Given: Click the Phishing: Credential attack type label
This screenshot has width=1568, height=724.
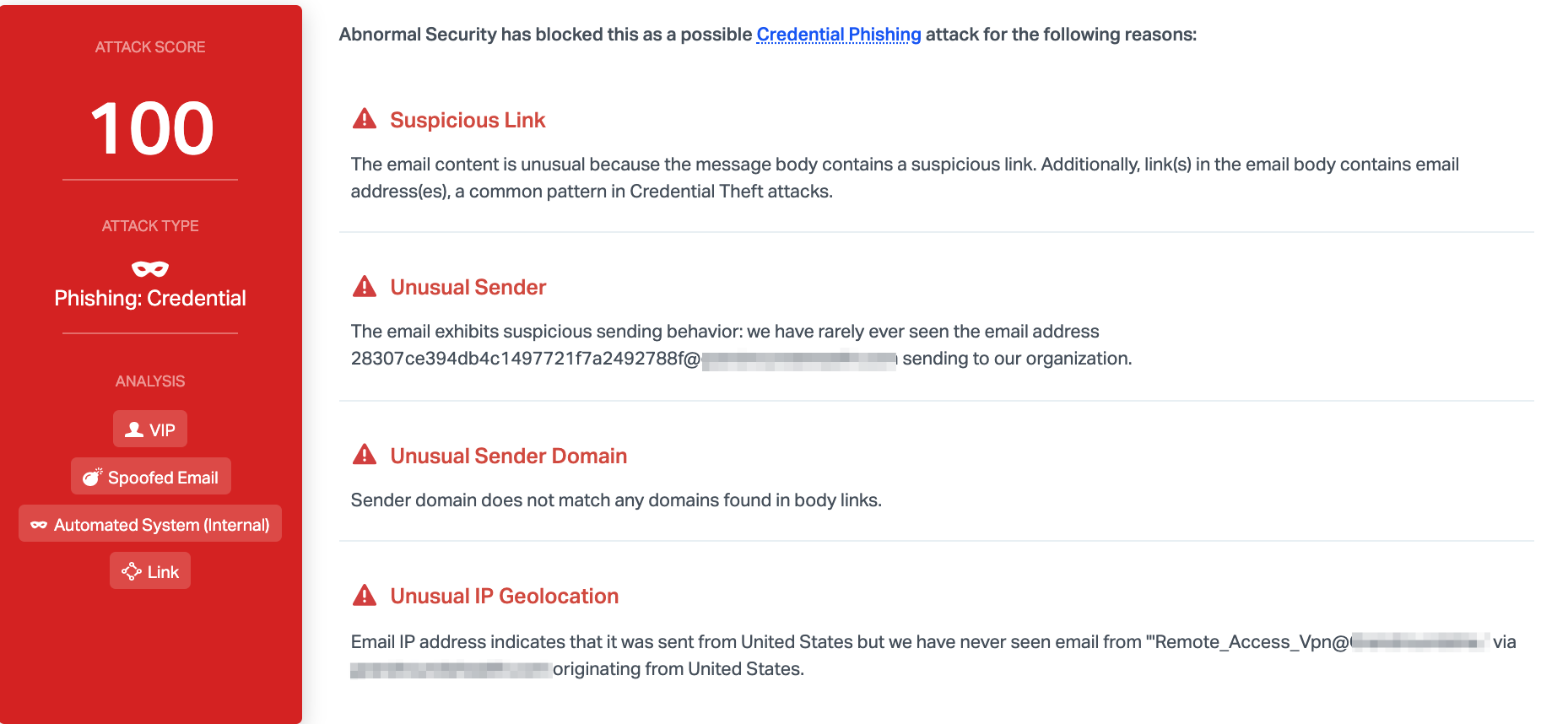Looking at the screenshot, I should [x=150, y=298].
